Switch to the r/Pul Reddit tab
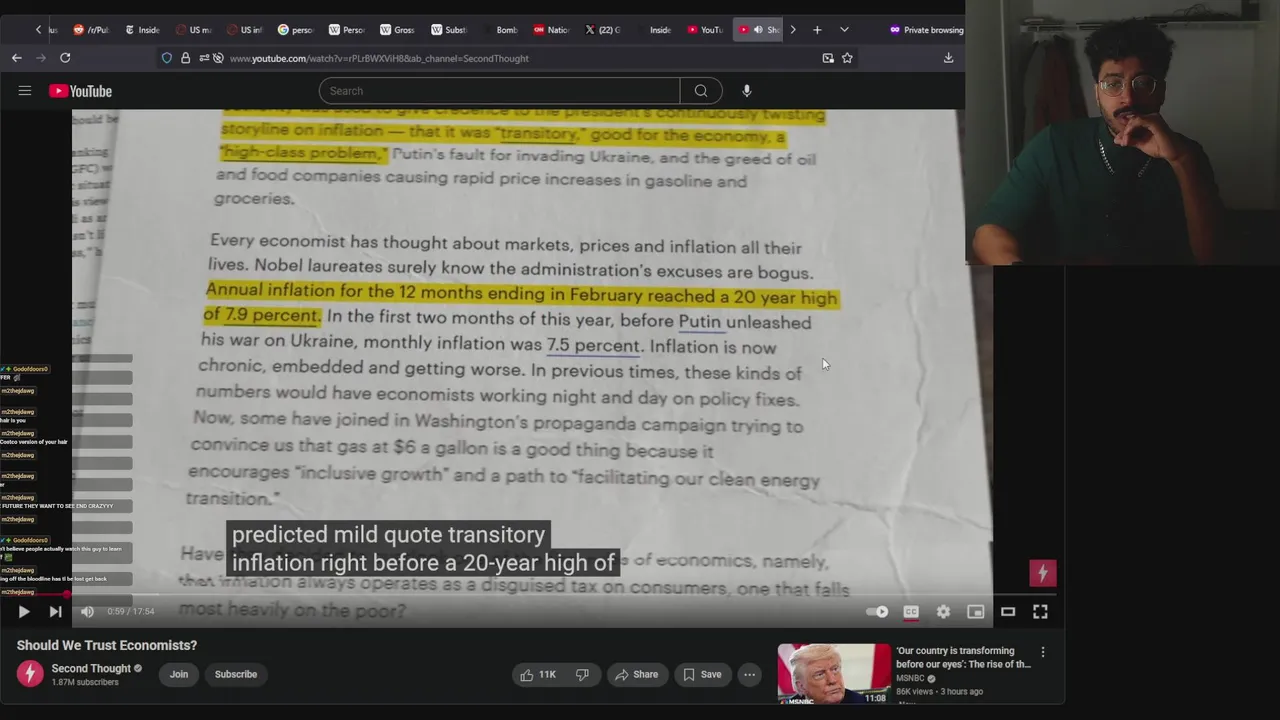This screenshot has height=720, width=1280. 91,30
